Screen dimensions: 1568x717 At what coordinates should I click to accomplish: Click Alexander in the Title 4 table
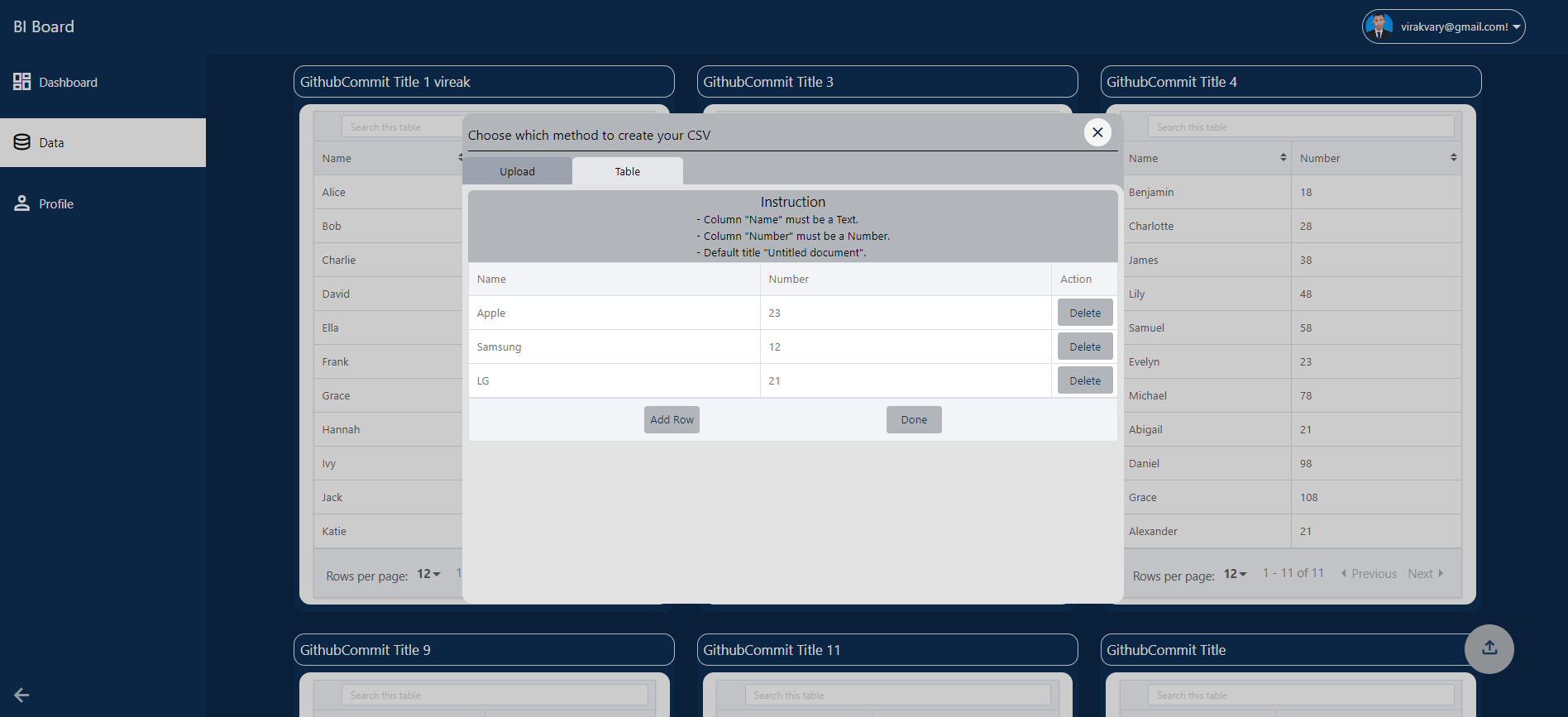click(1153, 531)
